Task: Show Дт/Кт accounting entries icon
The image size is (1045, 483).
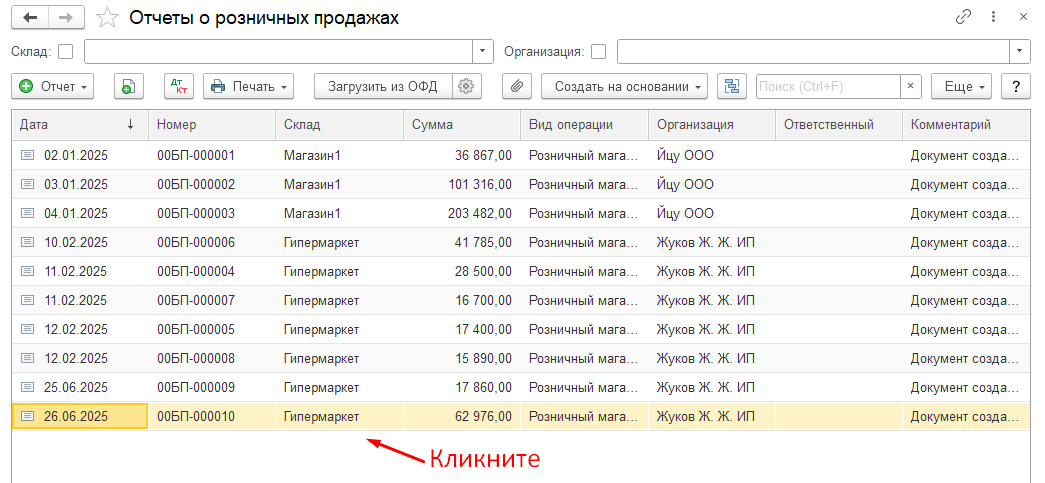Action: click(x=179, y=87)
